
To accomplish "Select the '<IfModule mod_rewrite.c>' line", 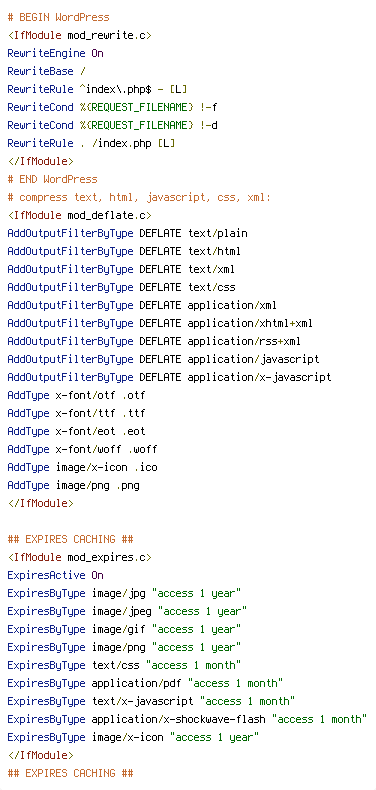I will (x=80, y=35).
